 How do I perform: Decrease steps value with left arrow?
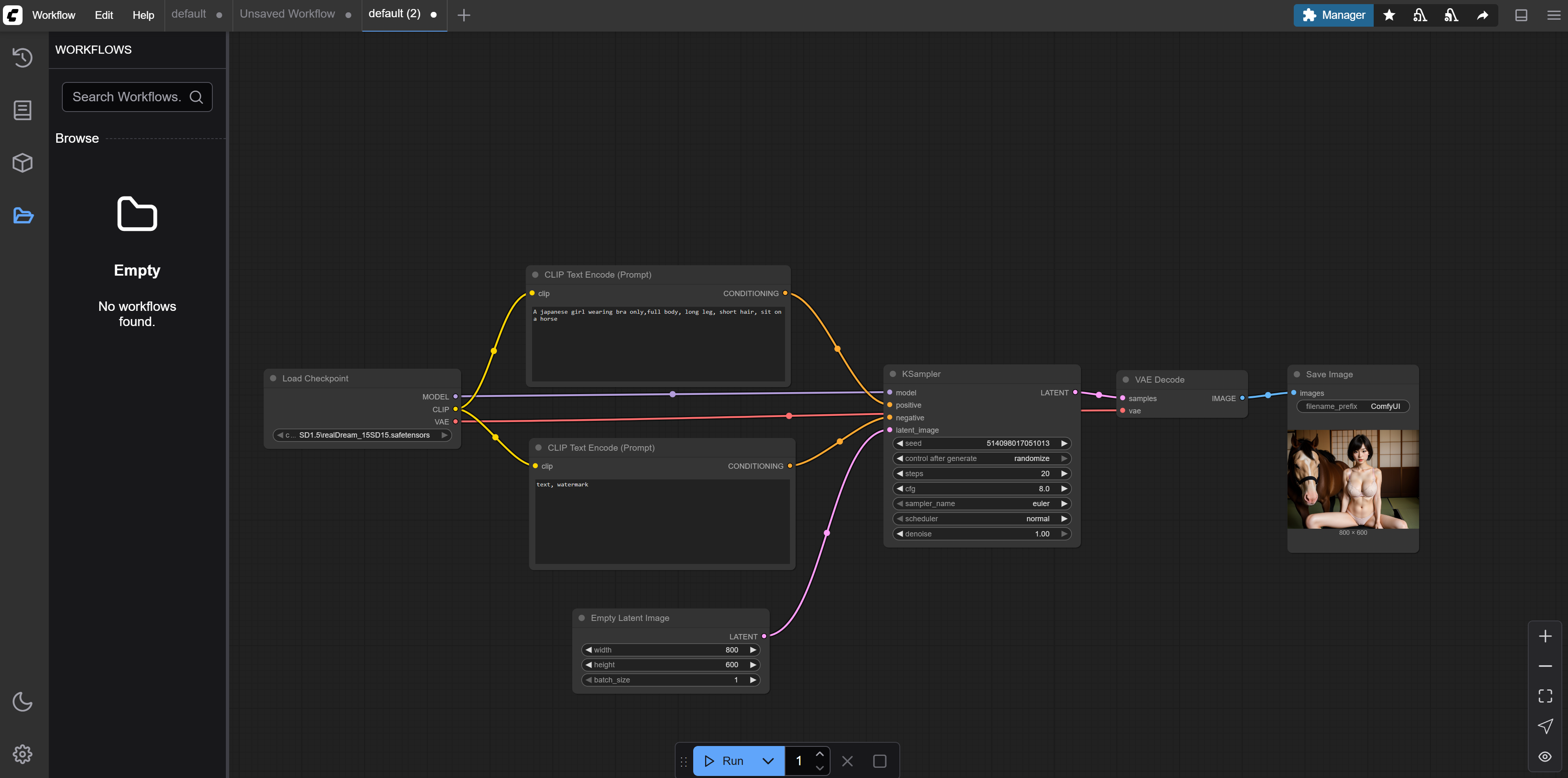900,474
